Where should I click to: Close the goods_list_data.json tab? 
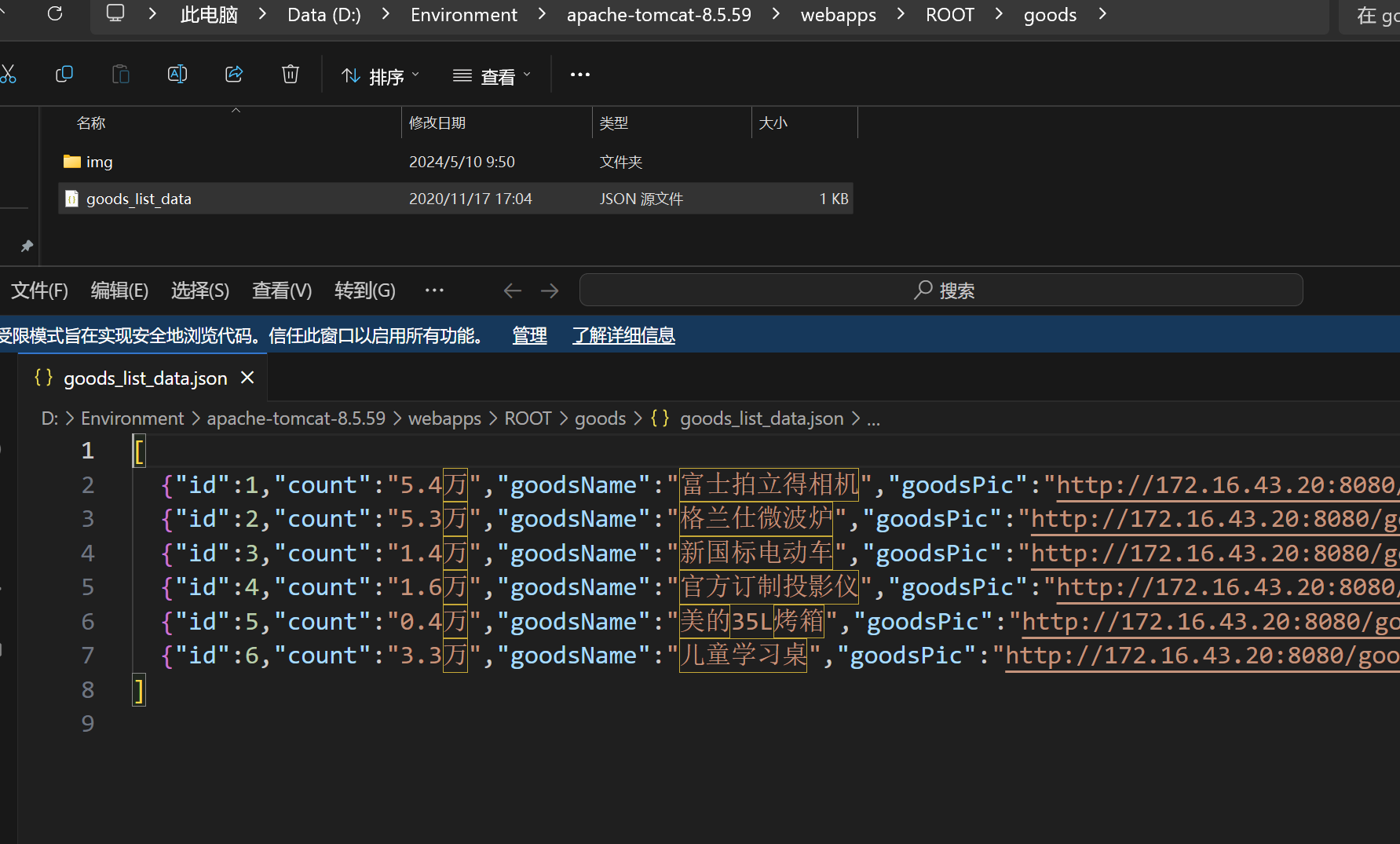click(x=247, y=378)
